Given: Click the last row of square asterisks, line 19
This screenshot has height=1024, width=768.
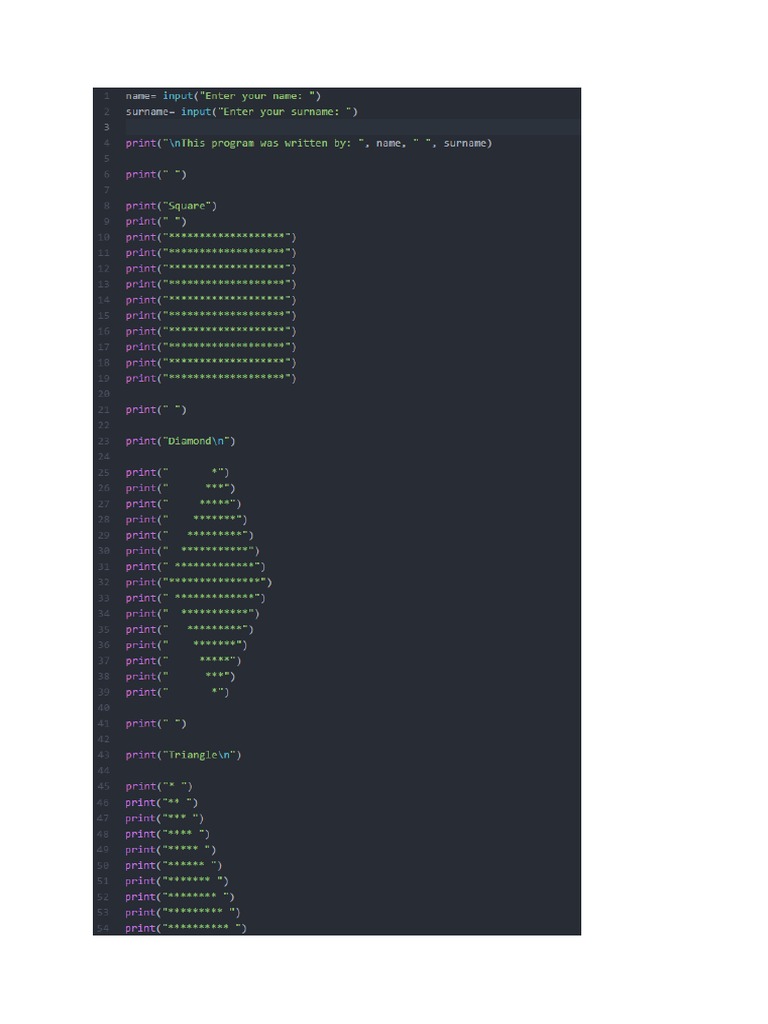Looking at the screenshot, I should (211, 378).
